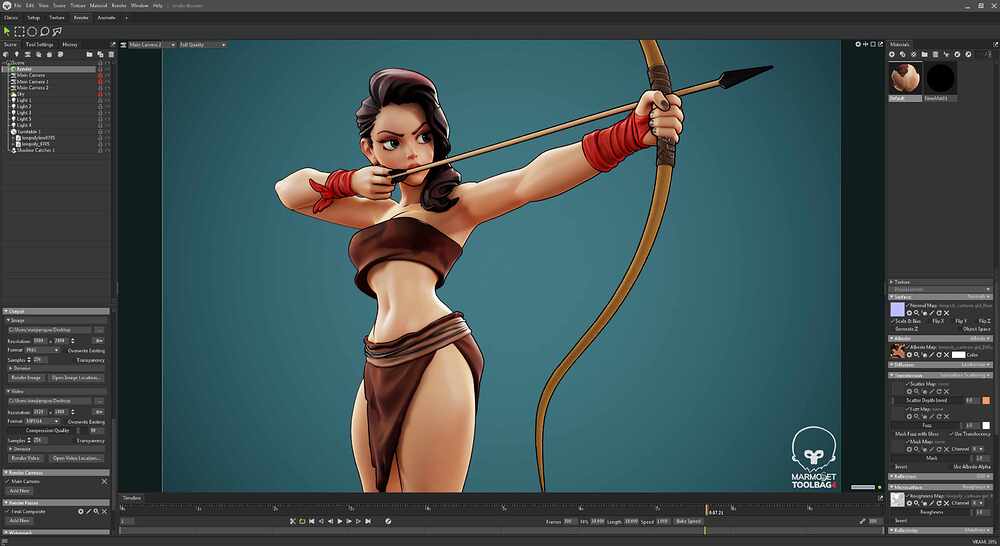
Task: Click the Bake Speed button
Action: (x=688, y=521)
